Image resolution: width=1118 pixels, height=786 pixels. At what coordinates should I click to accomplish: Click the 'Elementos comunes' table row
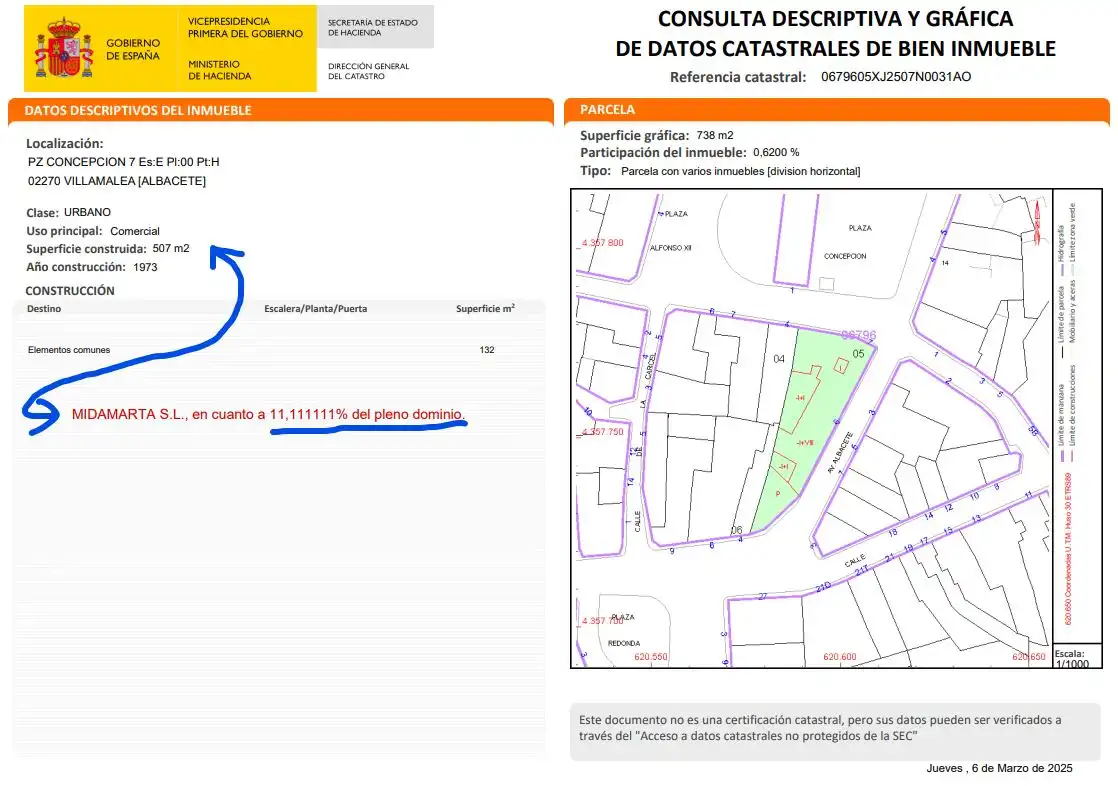[279, 349]
